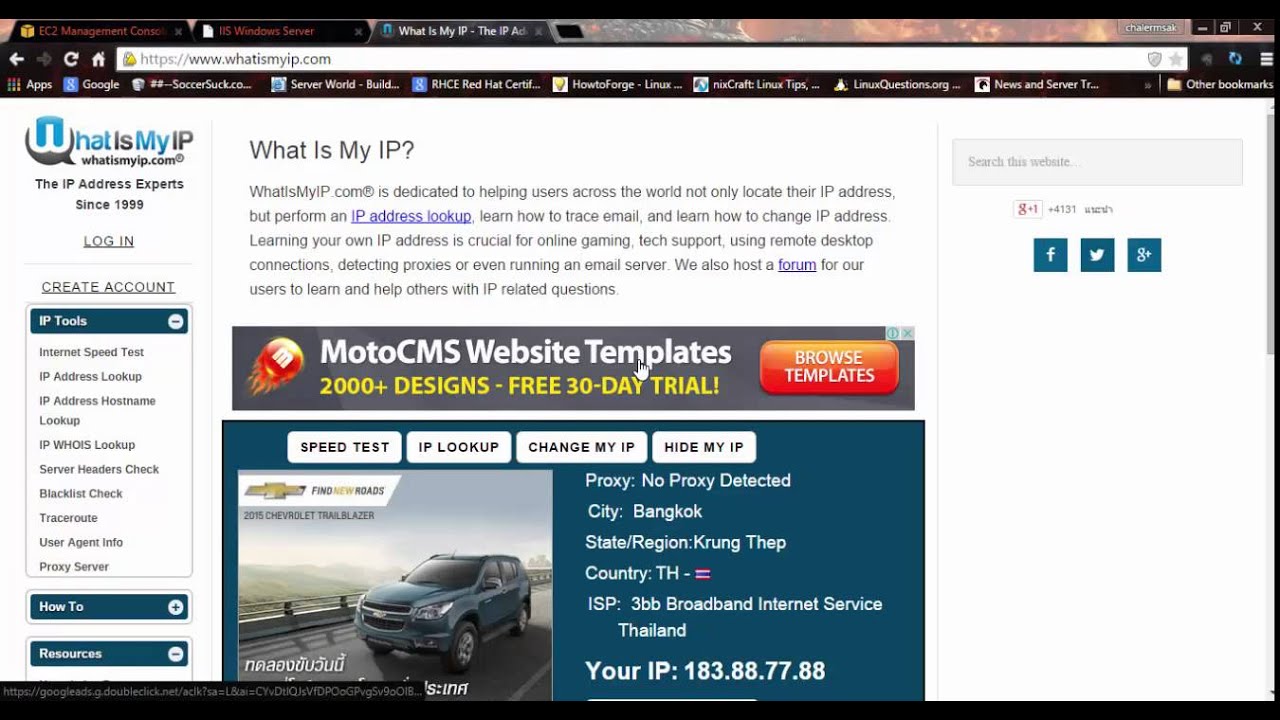This screenshot has width=1280, height=720.
Task: Open Blacklist Check in sidebar
Action: coord(81,494)
